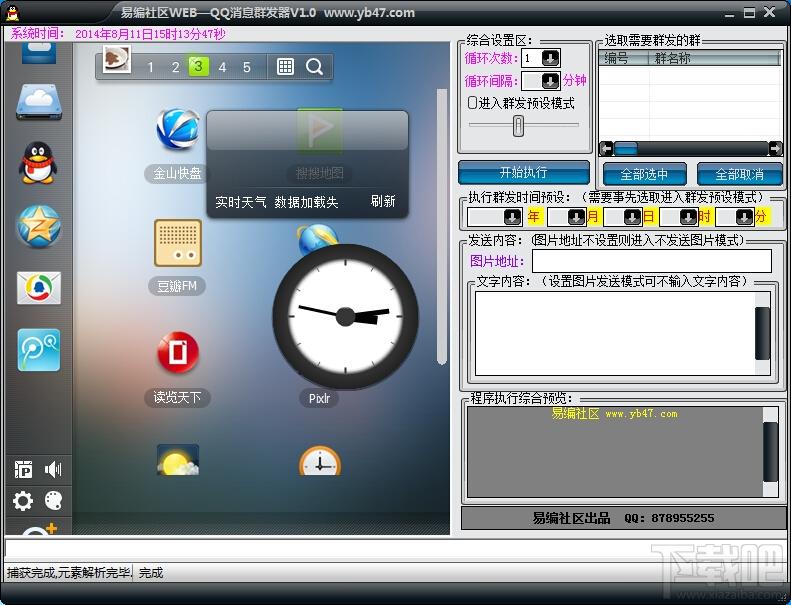Click the 开始执行 button
Viewport: 791px width, 605px height.
point(524,173)
